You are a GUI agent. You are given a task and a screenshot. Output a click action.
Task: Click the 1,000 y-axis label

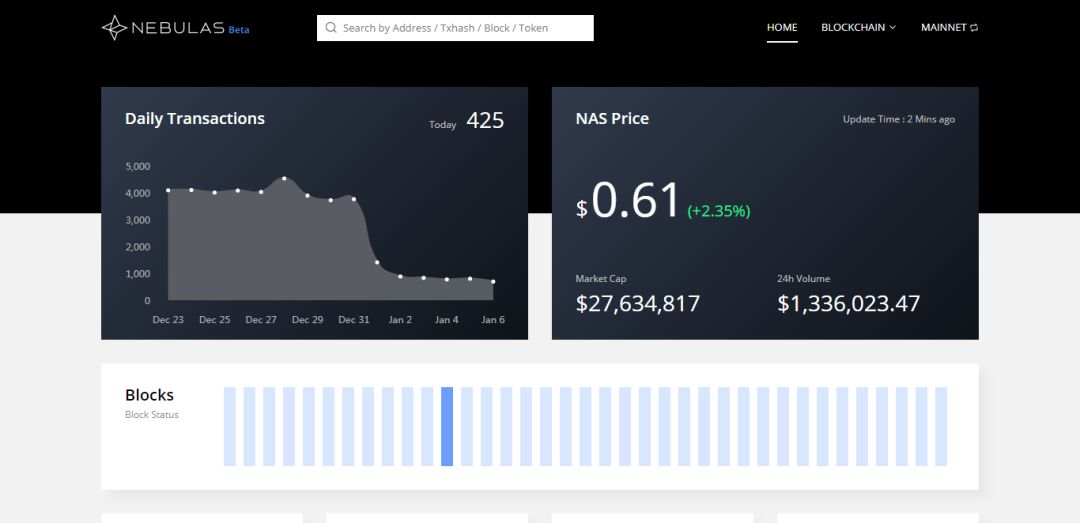pos(138,274)
